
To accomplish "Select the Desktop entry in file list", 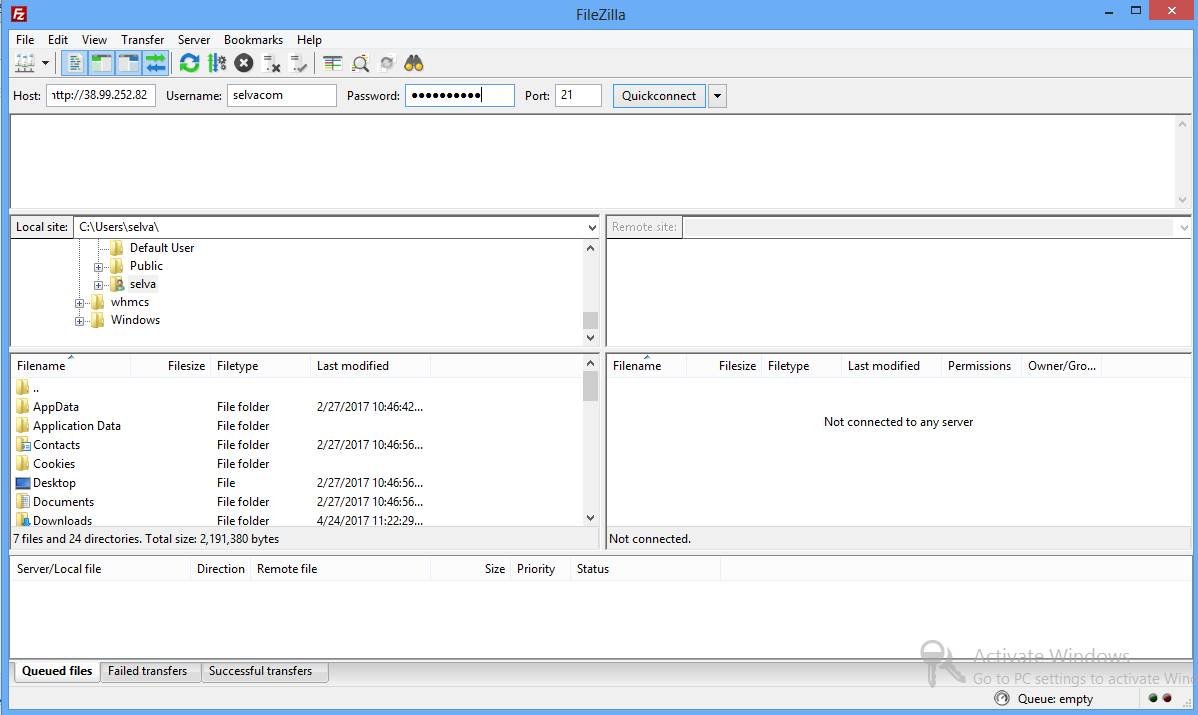I will point(296,484).
